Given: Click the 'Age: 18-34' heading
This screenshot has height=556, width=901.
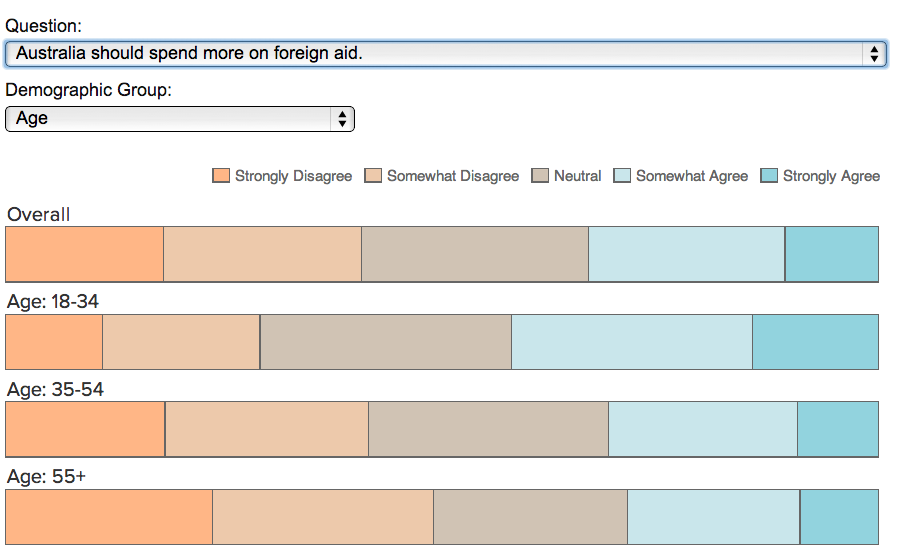Looking at the screenshot, I should tap(53, 302).
